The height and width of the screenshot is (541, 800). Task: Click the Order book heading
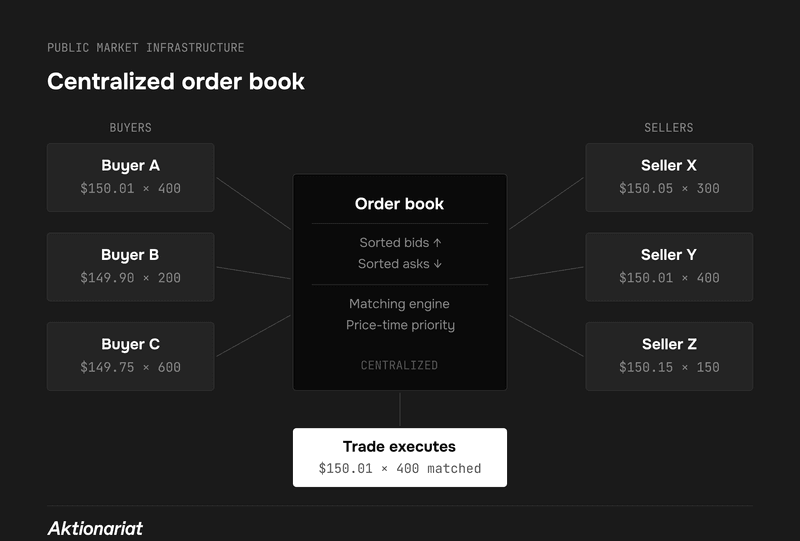(399, 204)
